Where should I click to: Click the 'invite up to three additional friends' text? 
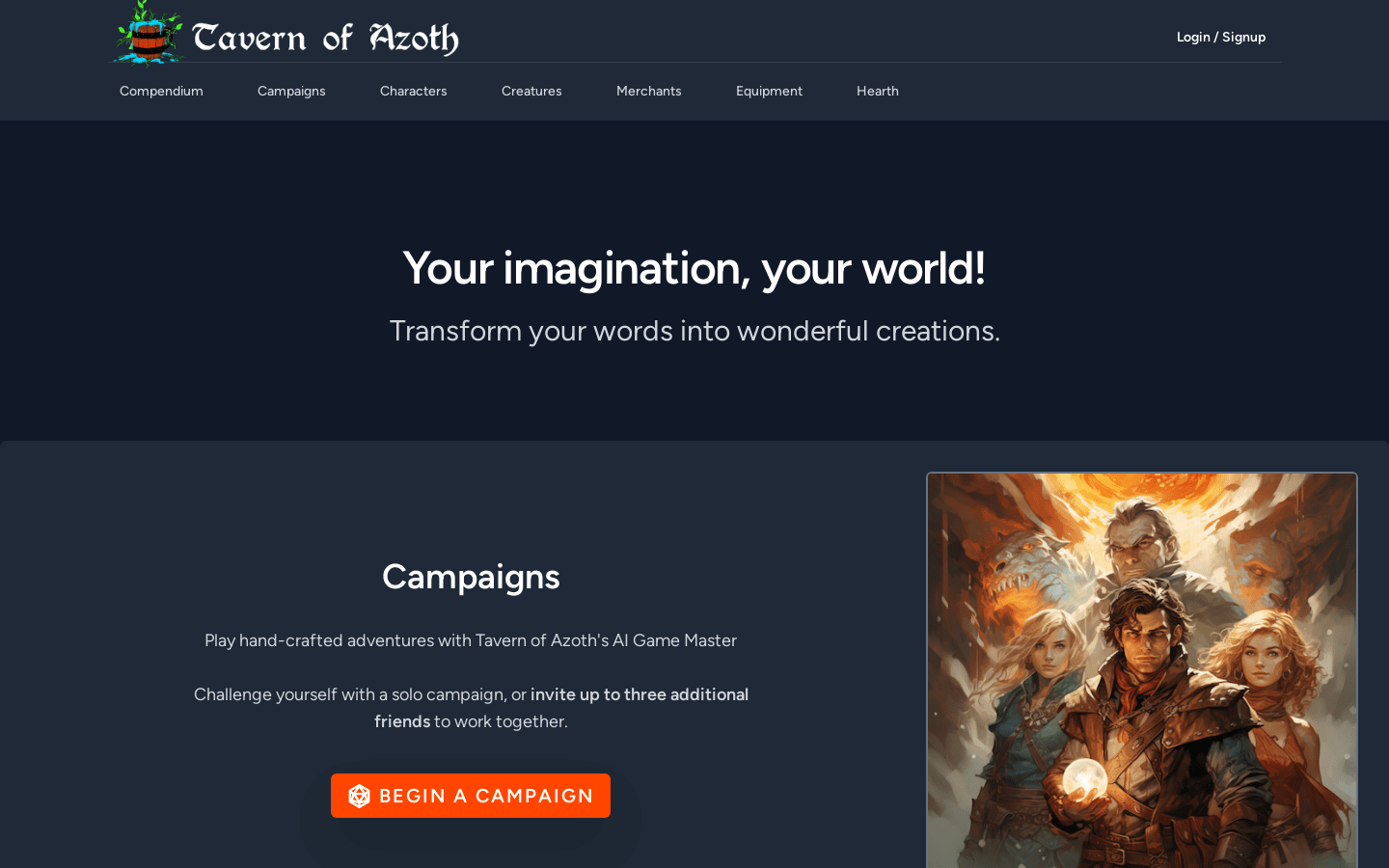[561, 708]
